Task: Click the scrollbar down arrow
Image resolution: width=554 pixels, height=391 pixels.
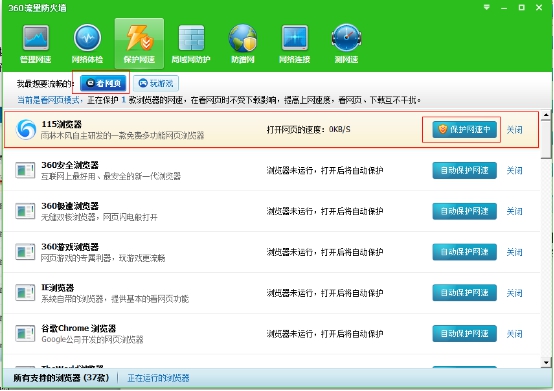Action: pyautogui.click(x=546, y=362)
